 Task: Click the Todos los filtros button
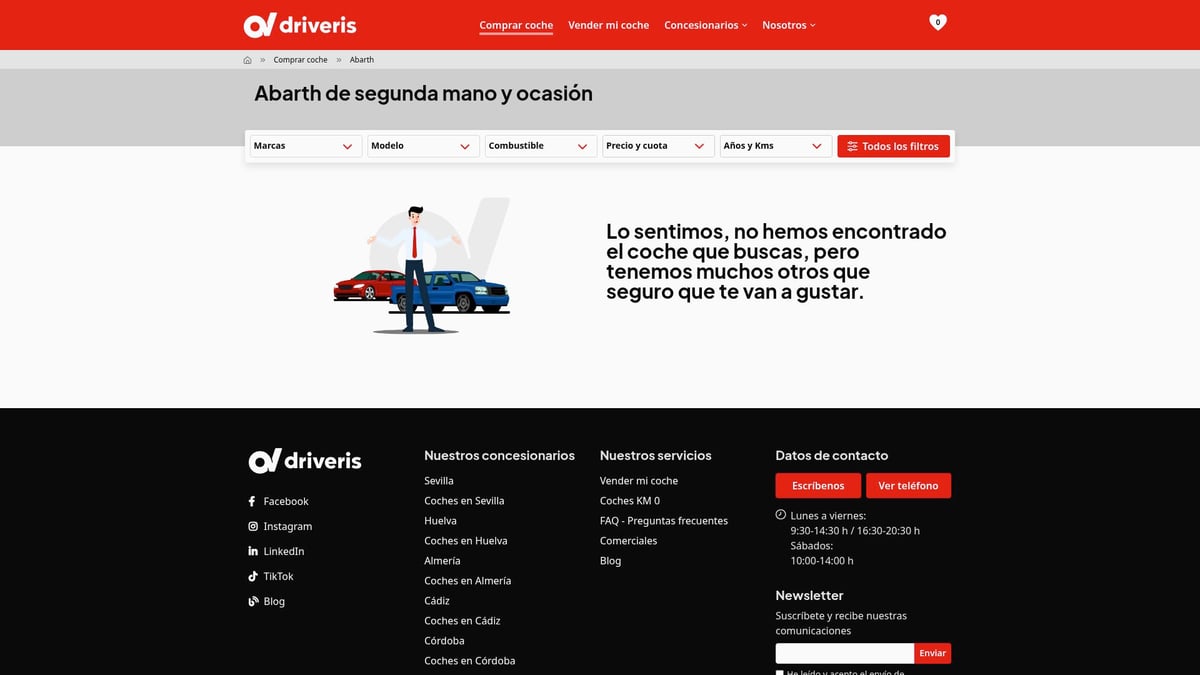(893, 146)
